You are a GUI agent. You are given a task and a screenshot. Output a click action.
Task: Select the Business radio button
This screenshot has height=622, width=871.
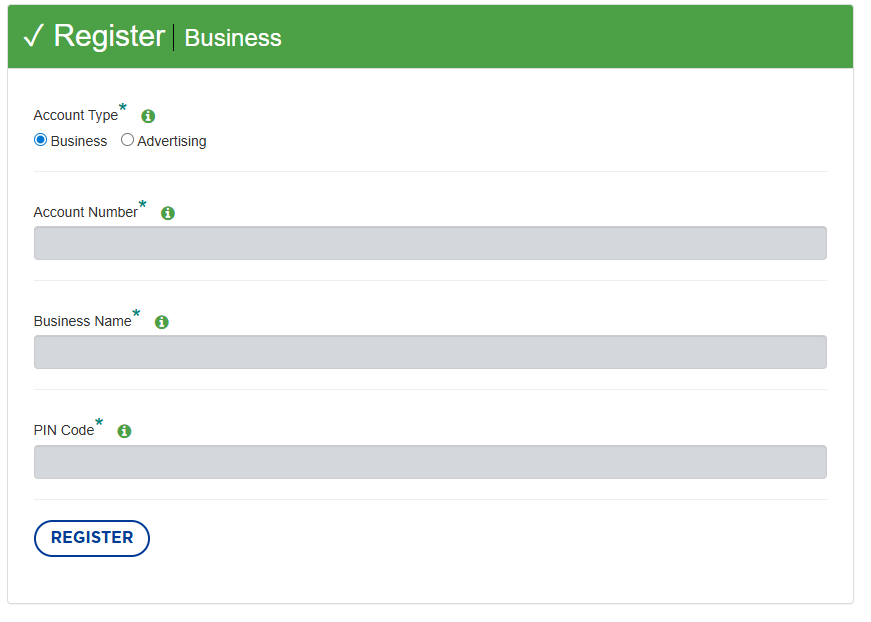click(x=41, y=140)
